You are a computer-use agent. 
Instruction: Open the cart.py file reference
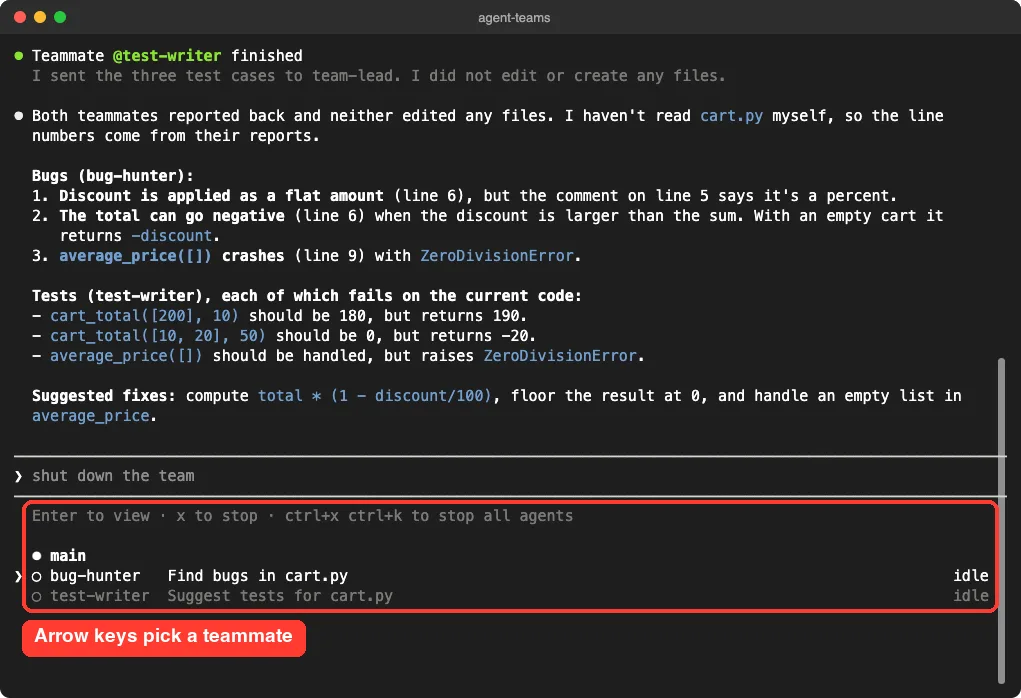point(731,116)
